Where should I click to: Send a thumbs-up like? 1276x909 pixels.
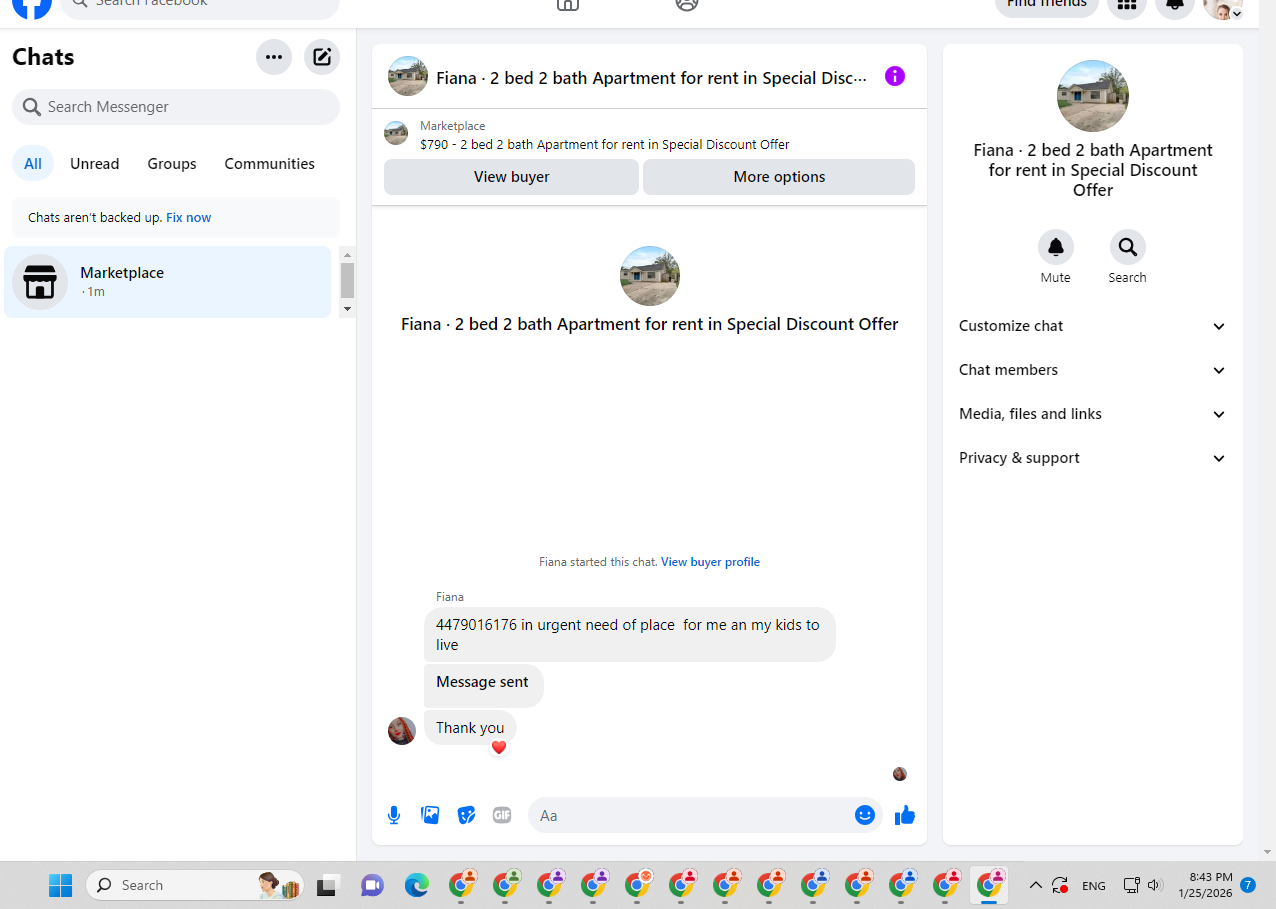coord(905,815)
